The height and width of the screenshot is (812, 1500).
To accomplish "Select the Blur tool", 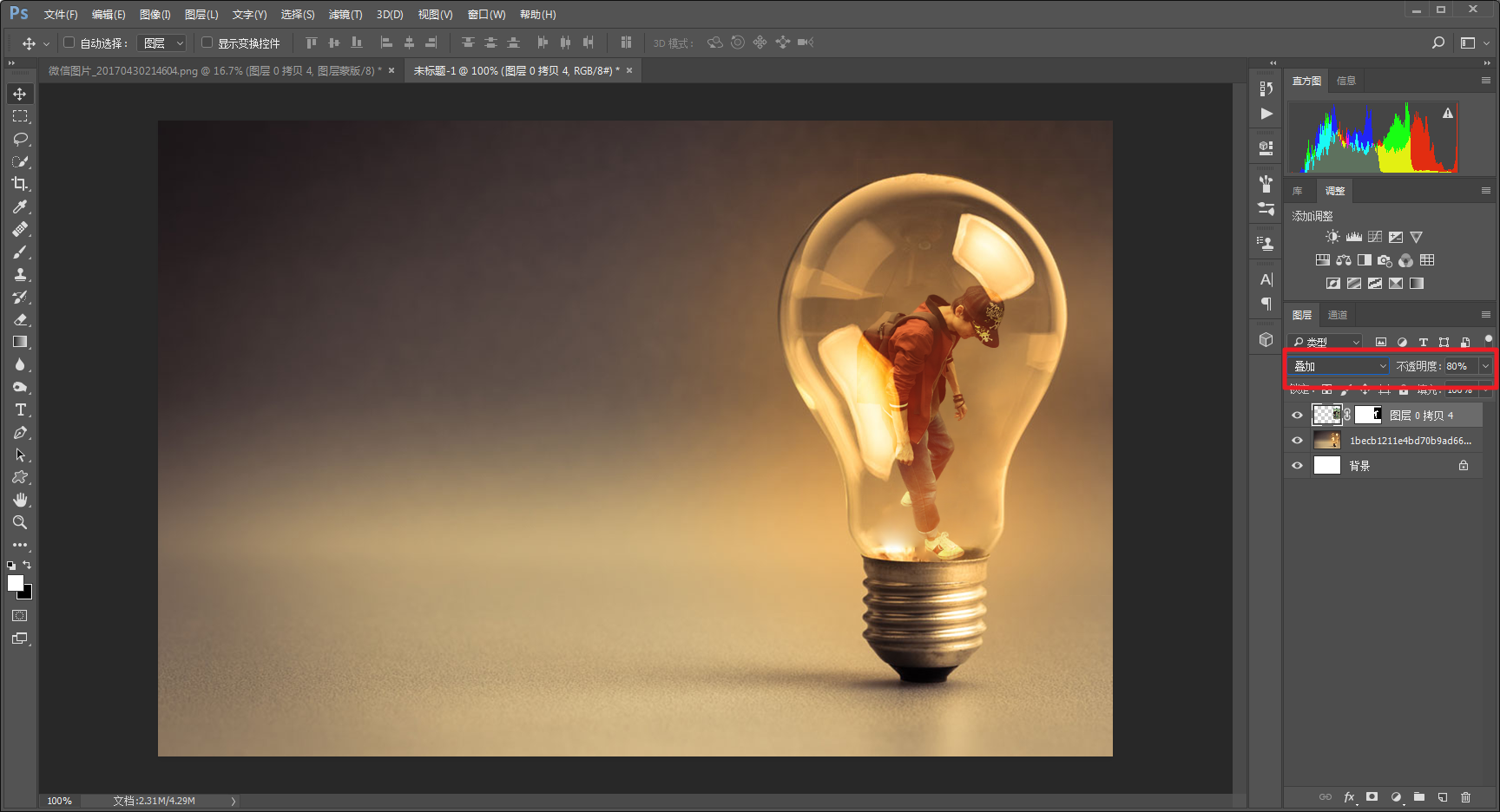I will coord(20,364).
